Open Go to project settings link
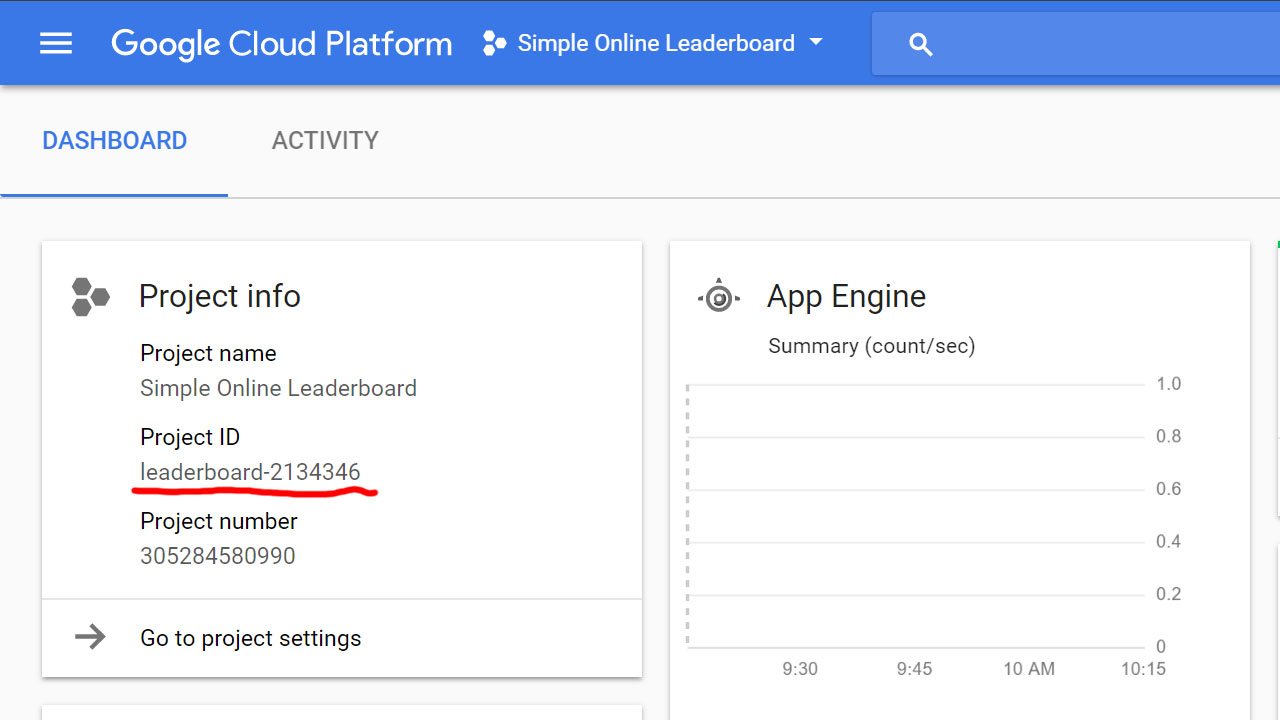 (251, 638)
